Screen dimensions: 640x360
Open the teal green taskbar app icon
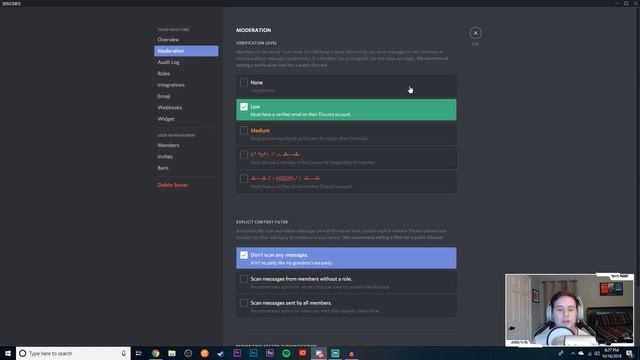click(335, 353)
